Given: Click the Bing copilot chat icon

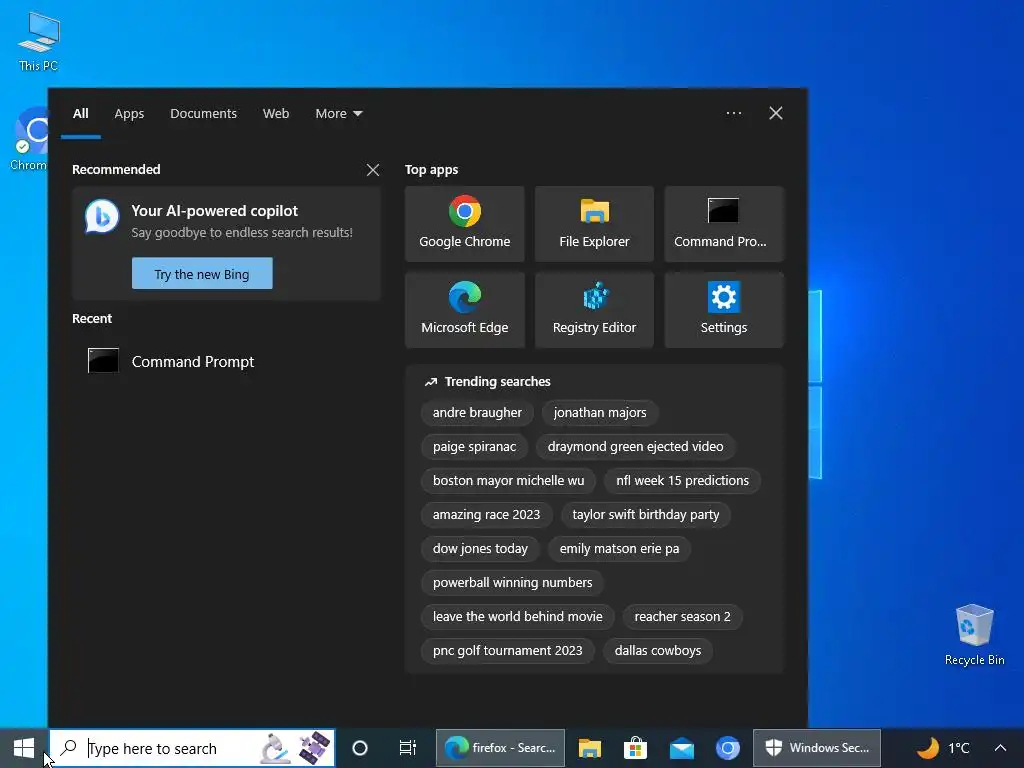Looking at the screenshot, I should coord(102,217).
